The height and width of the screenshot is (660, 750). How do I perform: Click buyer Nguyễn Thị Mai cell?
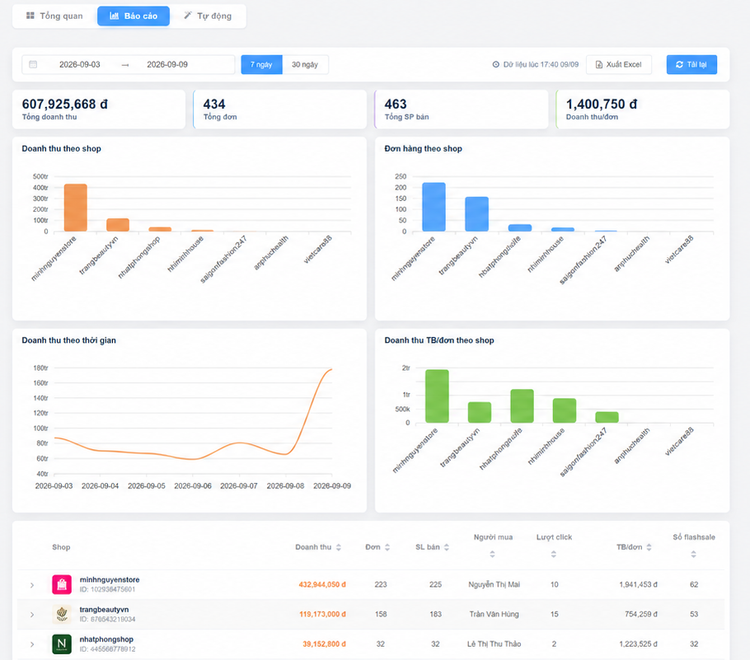(x=494, y=584)
